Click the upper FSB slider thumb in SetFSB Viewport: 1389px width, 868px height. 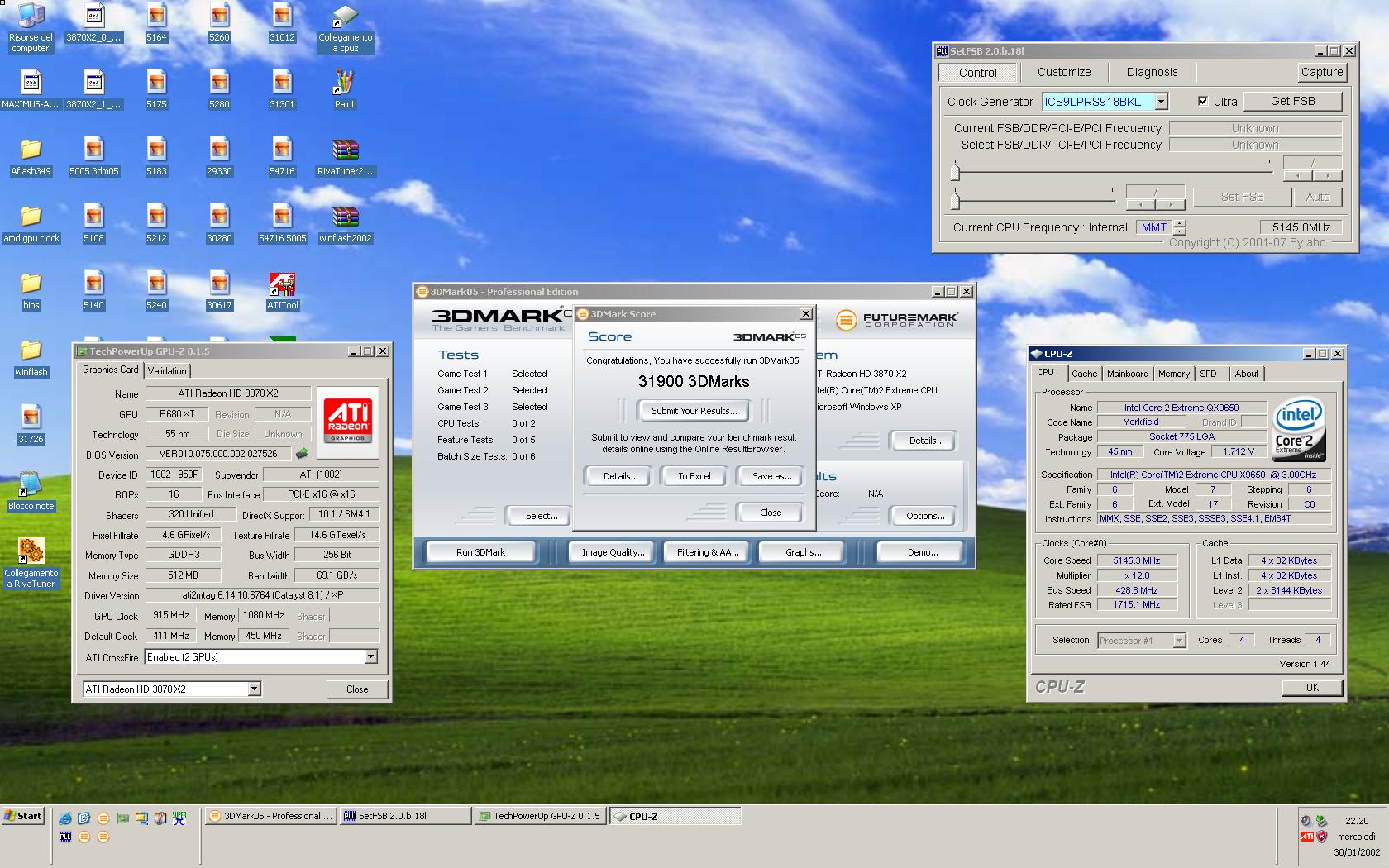(955, 171)
